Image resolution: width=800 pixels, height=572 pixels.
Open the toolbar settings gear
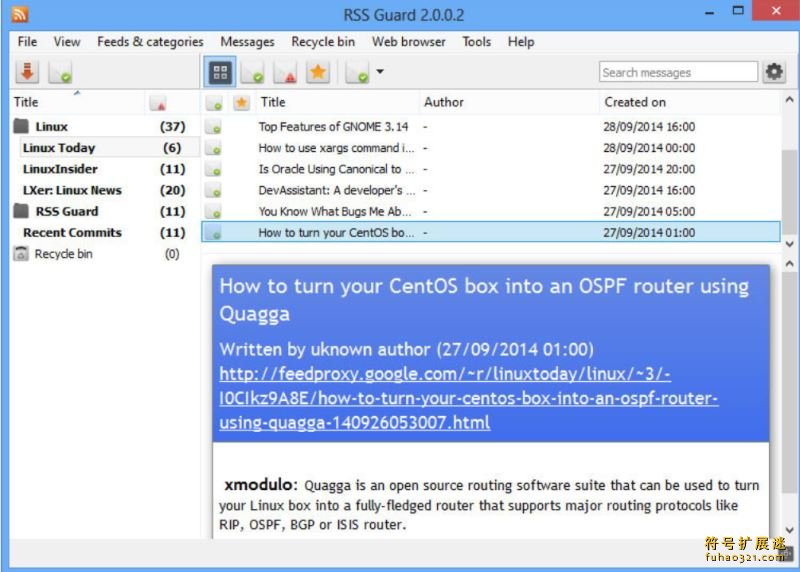(774, 72)
